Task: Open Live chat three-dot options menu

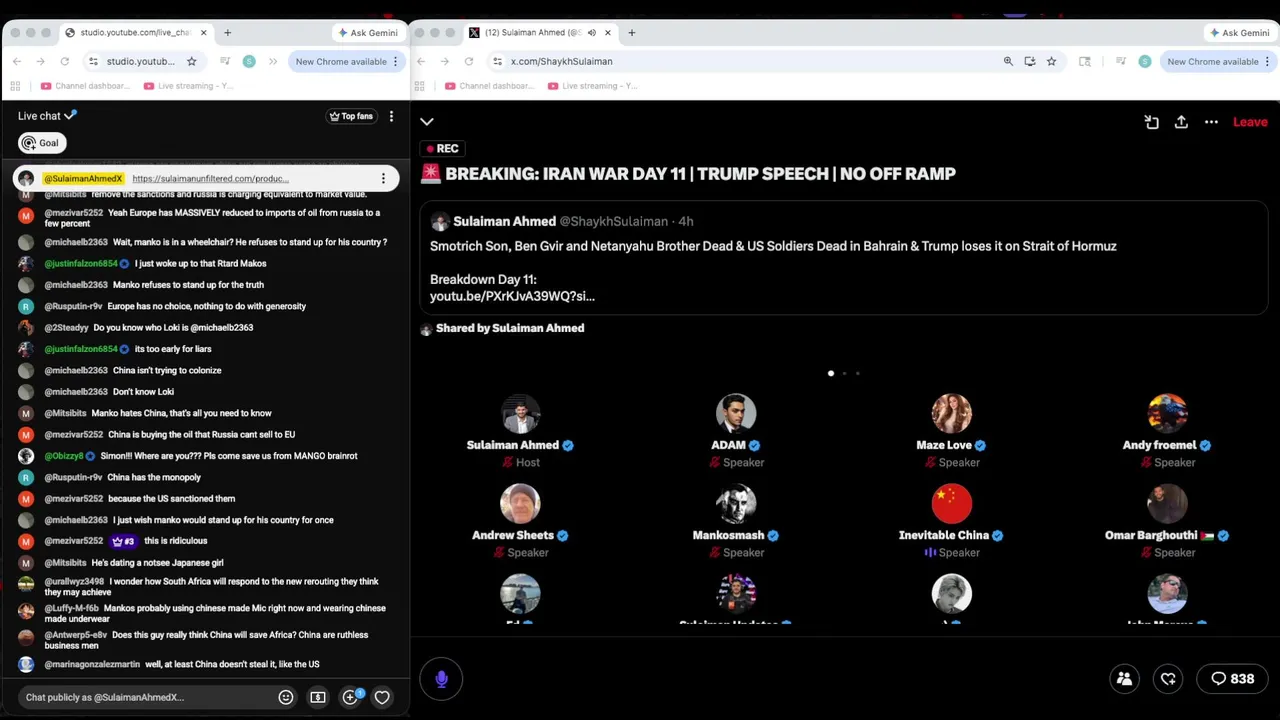Action: 391,116
